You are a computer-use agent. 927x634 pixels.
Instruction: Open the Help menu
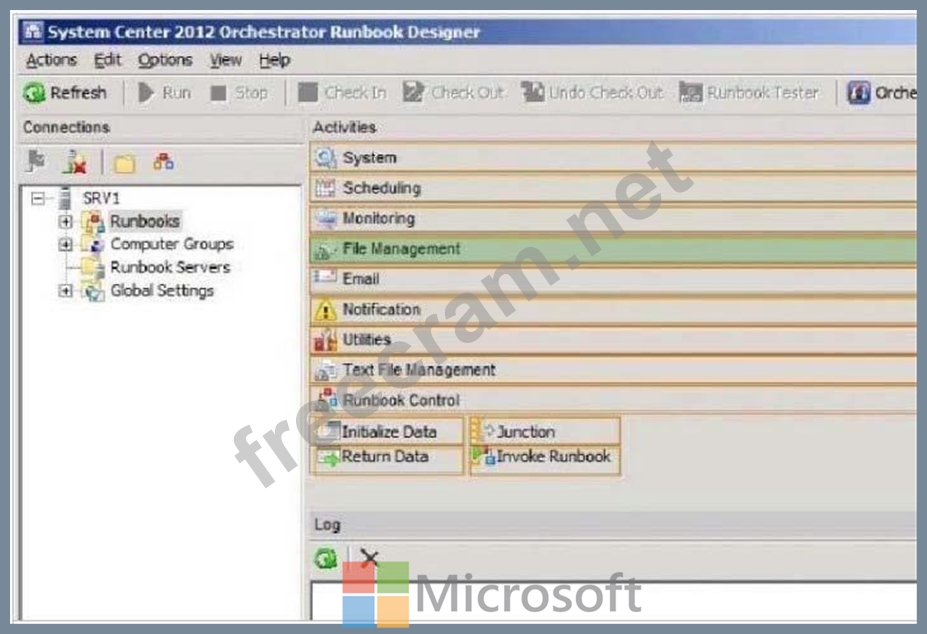[x=275, y=60]
